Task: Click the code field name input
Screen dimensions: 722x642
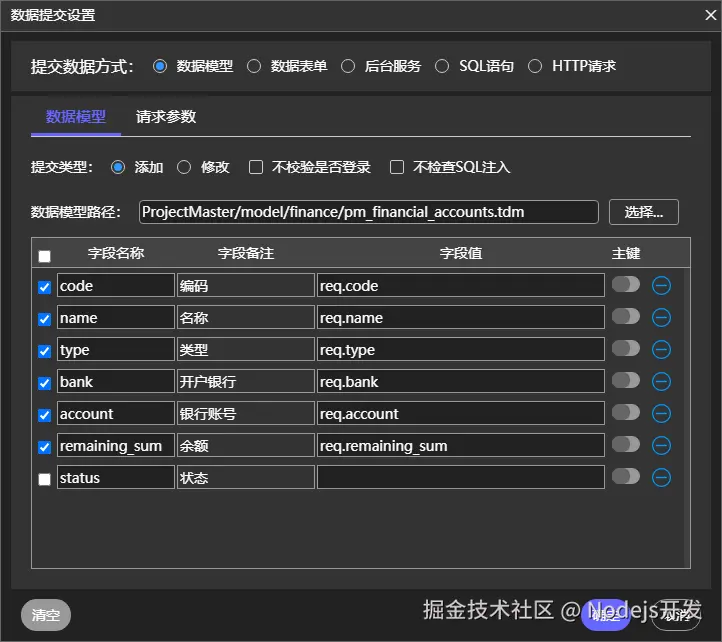Action: (116, 286)
